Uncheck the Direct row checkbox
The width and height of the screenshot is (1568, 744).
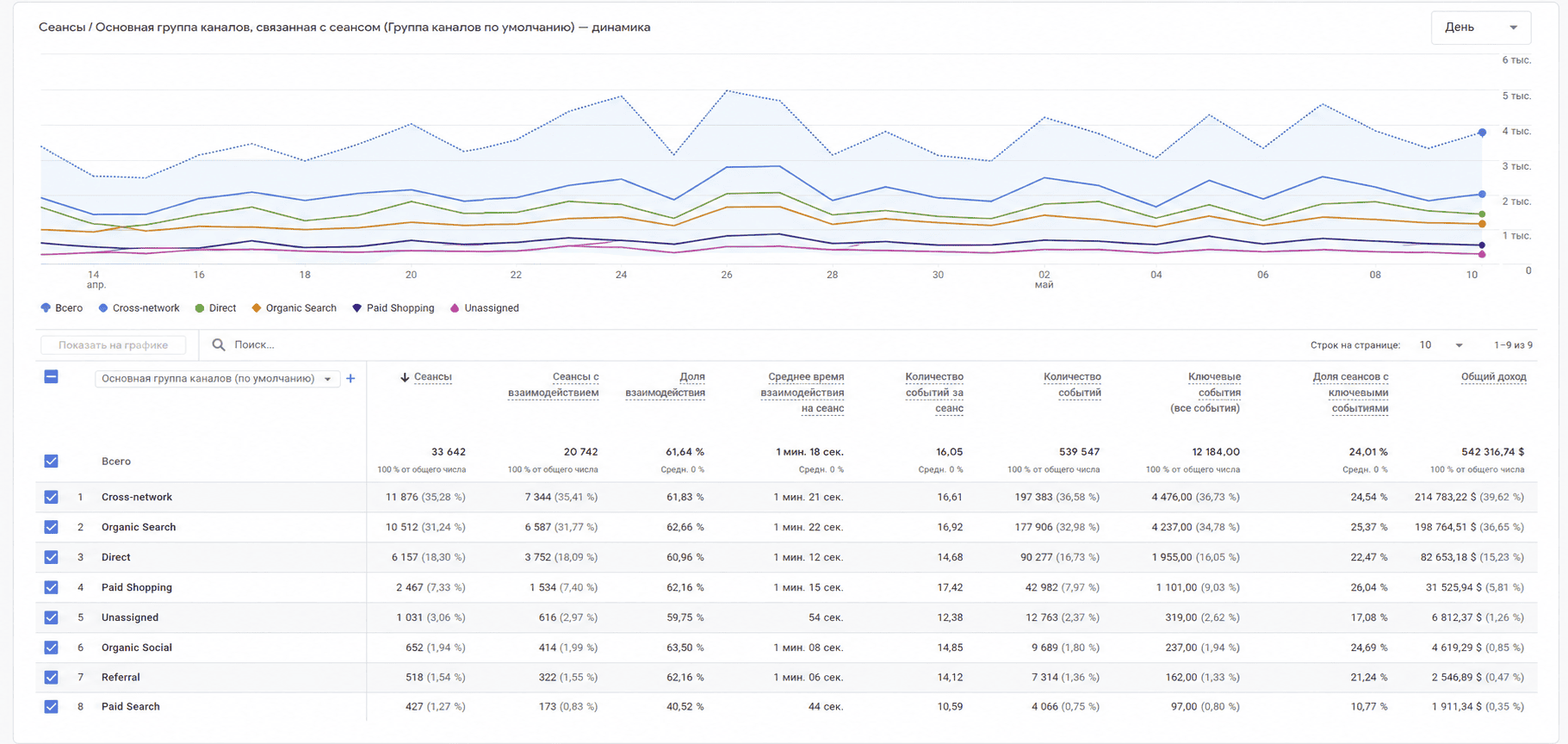[x=51, y=558]
